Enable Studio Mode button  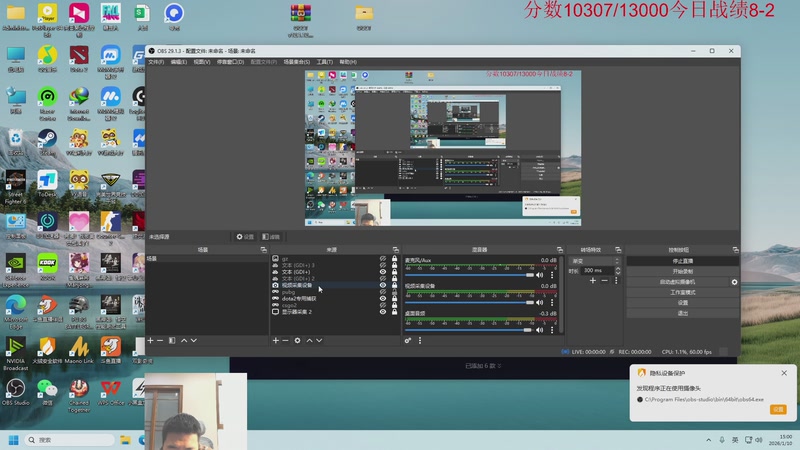683,292
